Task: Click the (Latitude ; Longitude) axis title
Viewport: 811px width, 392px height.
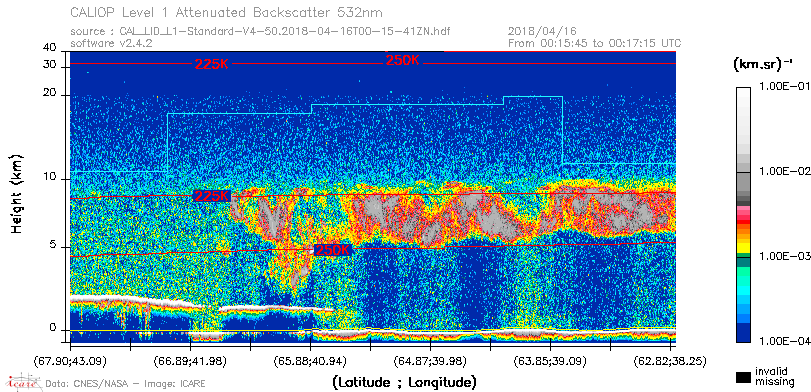Action: [x=404, y=383]
